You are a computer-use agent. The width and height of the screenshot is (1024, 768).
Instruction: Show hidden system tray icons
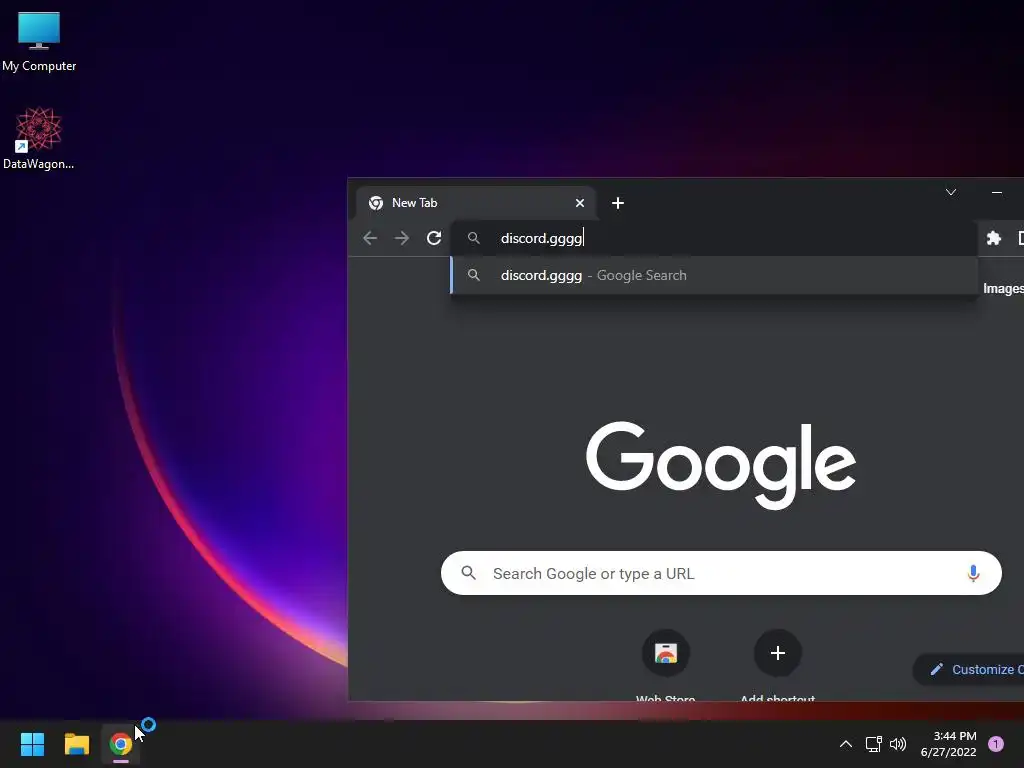(x=846, y=744)
